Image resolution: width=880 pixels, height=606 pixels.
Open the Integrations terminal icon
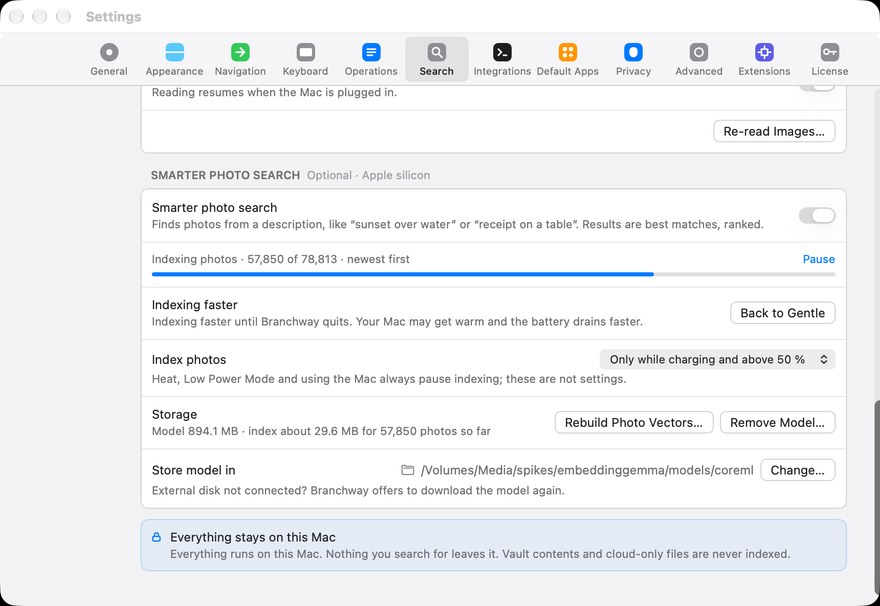click(502, 52)
